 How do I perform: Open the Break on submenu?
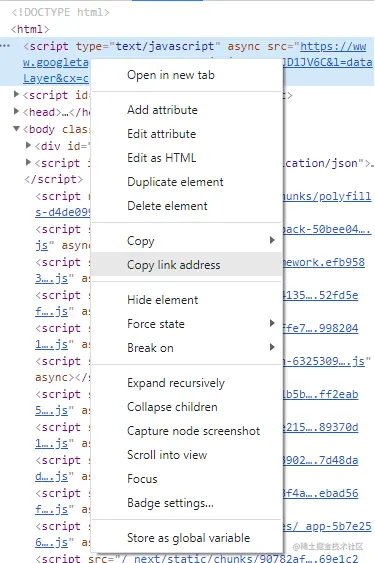point(186,348)
